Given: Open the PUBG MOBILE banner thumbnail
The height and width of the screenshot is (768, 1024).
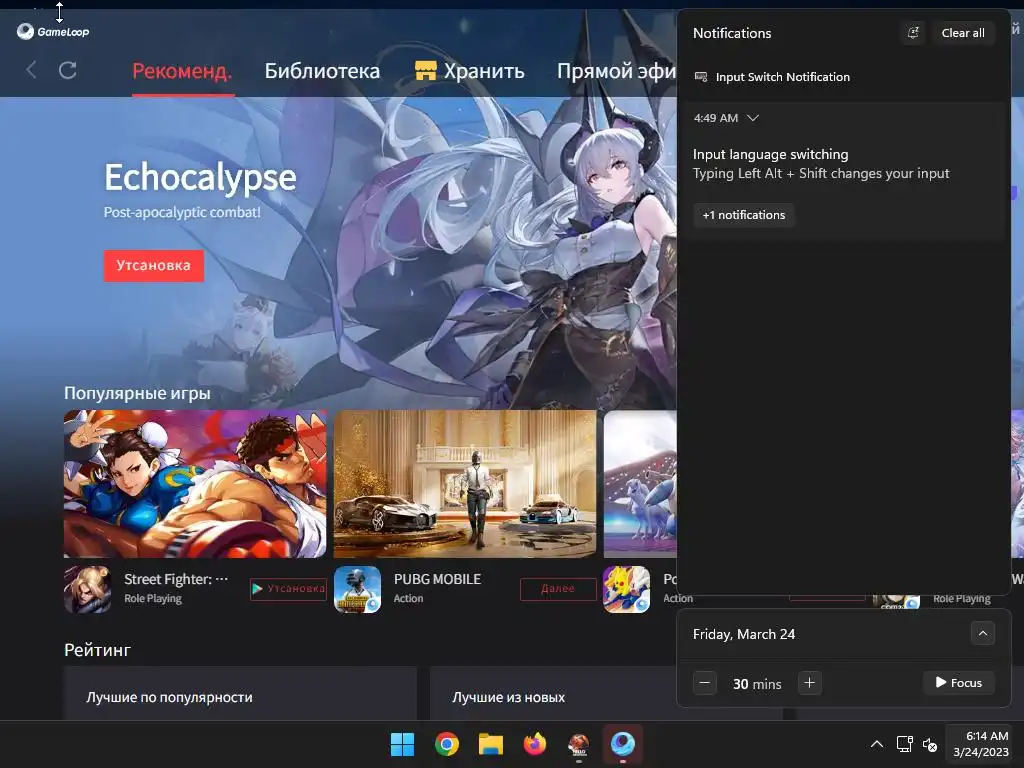Looking at the screenshot, I should pos(465,484).
